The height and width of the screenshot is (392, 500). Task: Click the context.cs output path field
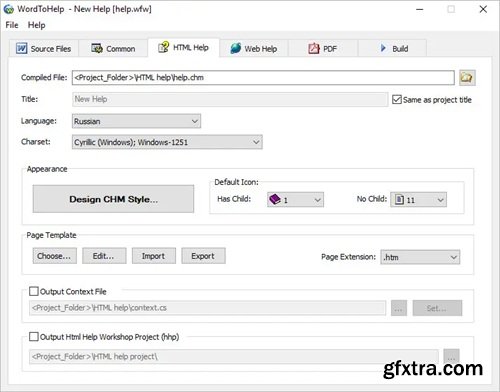tap(207, 308)
